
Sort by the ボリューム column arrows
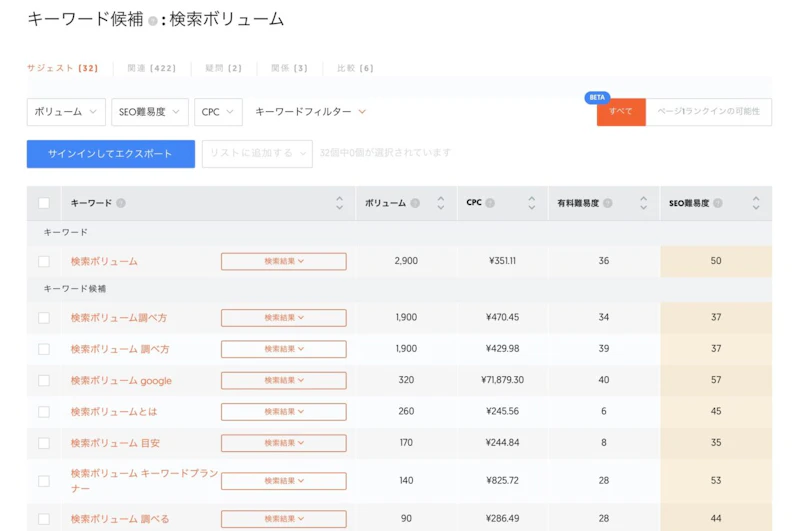coord(441,203)
